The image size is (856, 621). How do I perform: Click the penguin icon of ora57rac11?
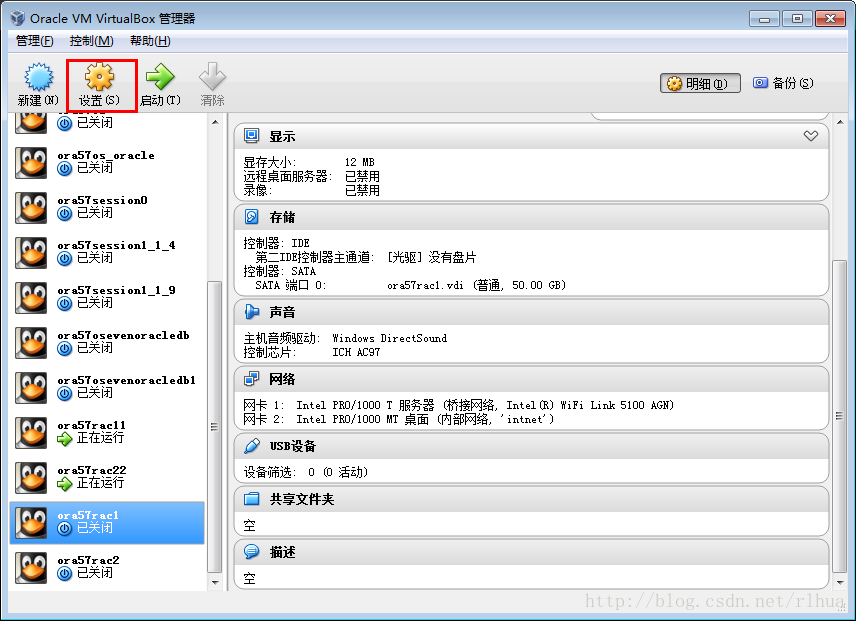coord(31,433)
